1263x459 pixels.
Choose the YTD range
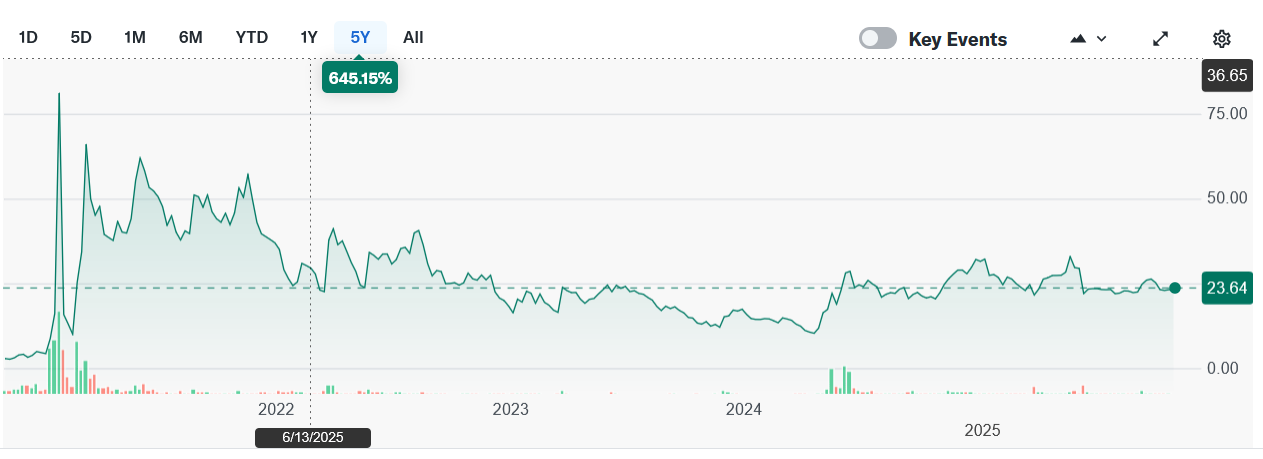coord(251,37)
